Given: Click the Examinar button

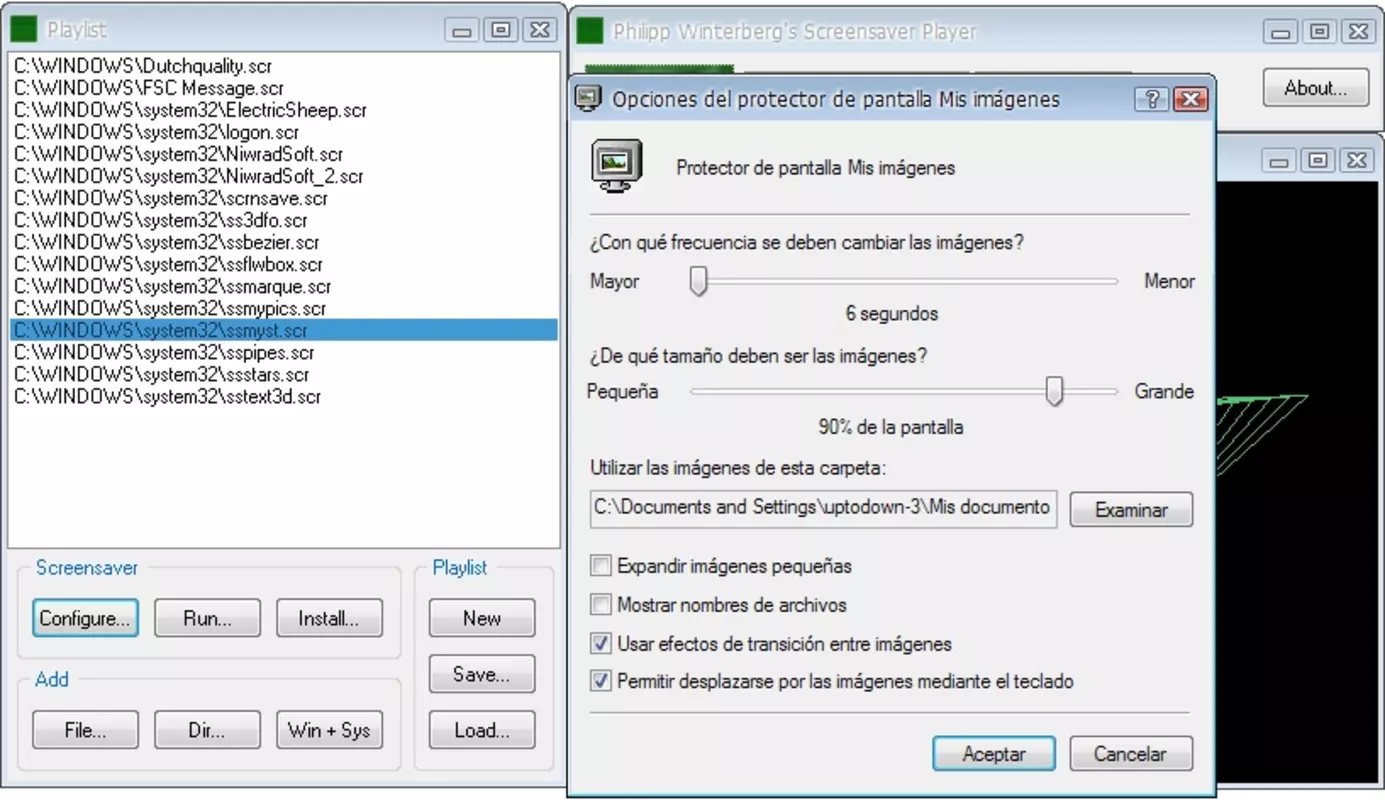Looking at the screenshot, I should [x=1132, y=510].
